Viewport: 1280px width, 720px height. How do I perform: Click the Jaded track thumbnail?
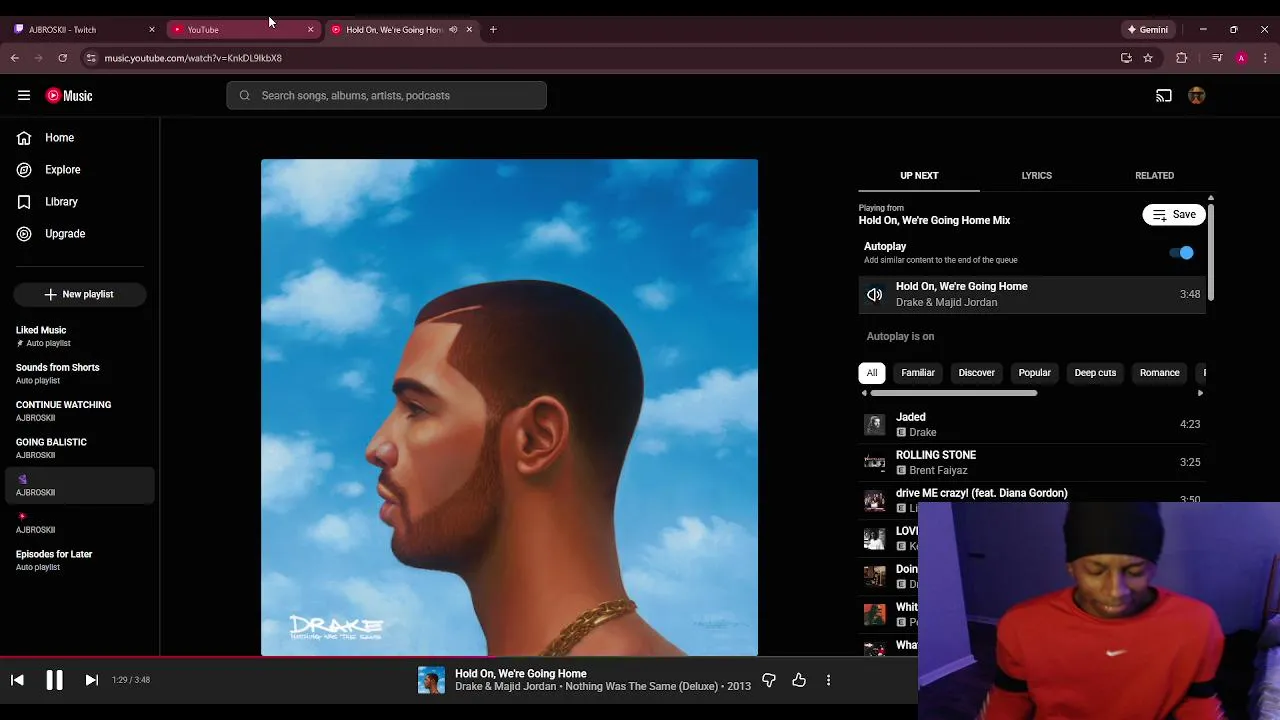(x=874, y=424)
